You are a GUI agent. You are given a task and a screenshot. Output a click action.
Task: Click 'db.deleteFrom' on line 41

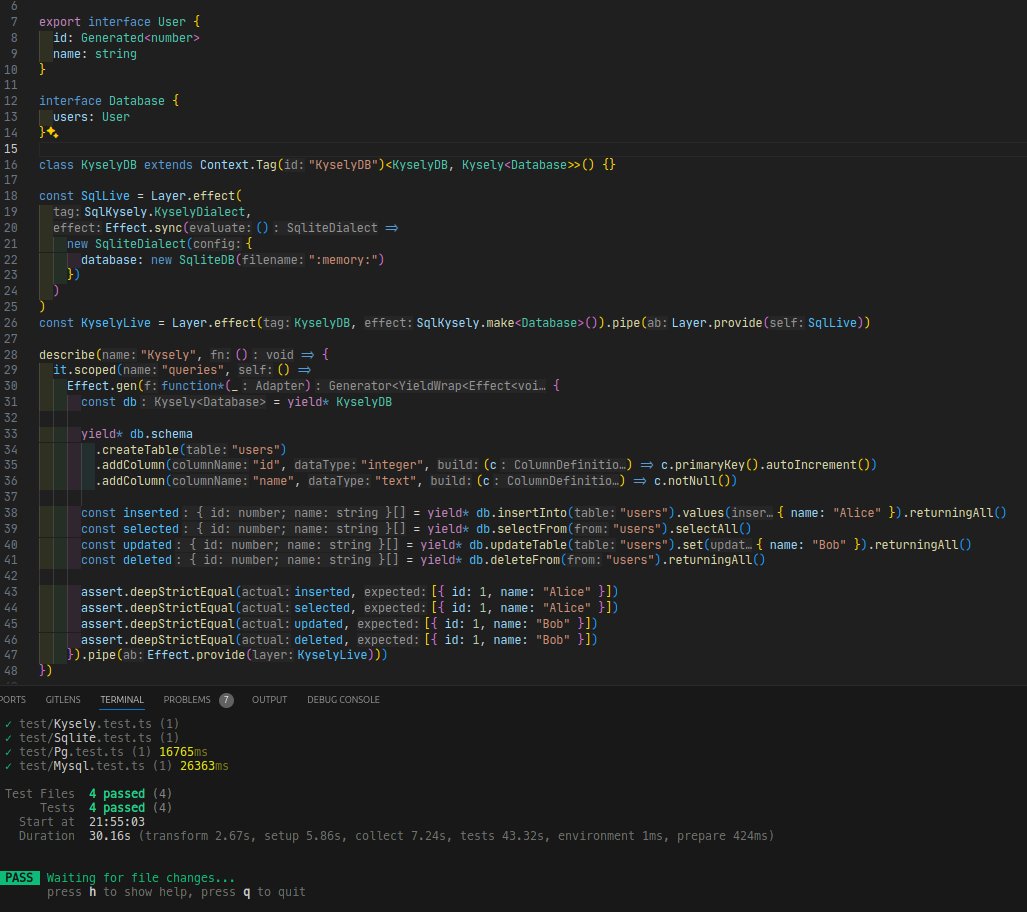[x=514, y=560]
